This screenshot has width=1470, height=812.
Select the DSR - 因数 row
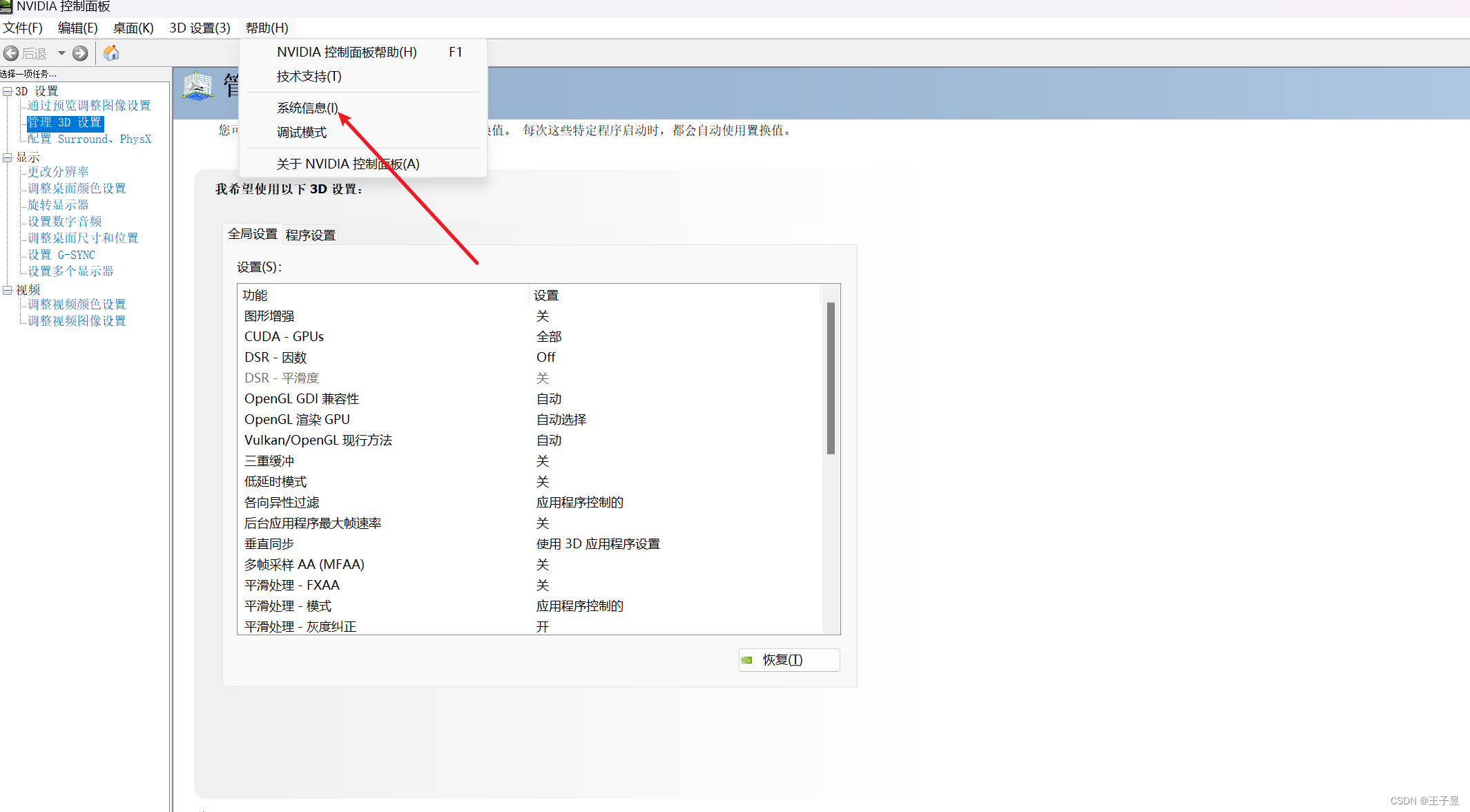[530, 358]
